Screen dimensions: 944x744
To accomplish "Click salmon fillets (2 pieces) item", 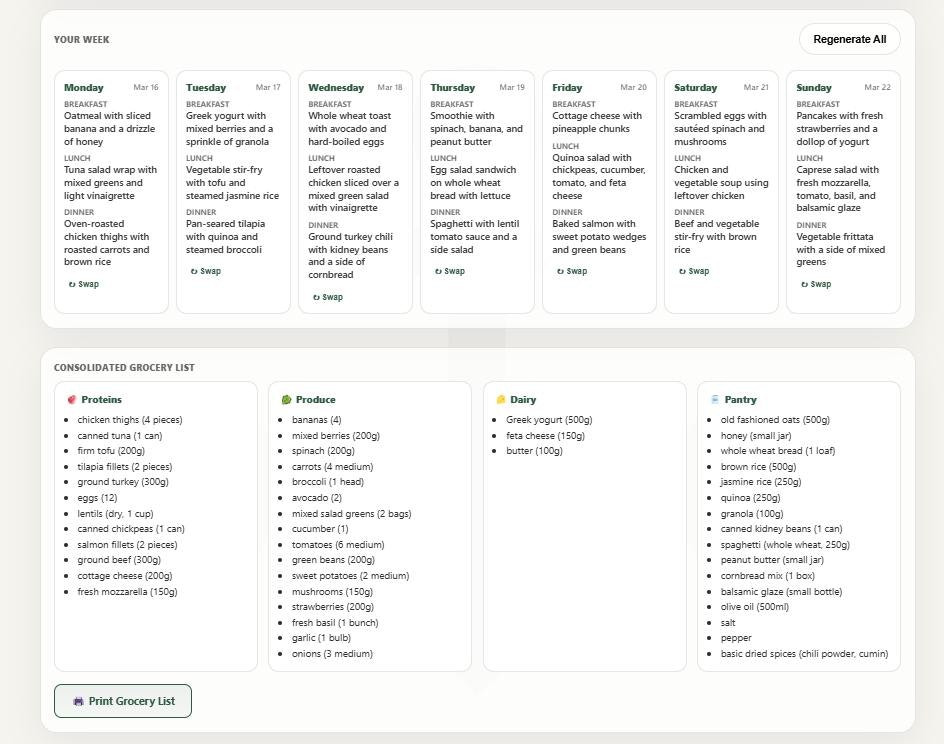I will tap(128, 545).
